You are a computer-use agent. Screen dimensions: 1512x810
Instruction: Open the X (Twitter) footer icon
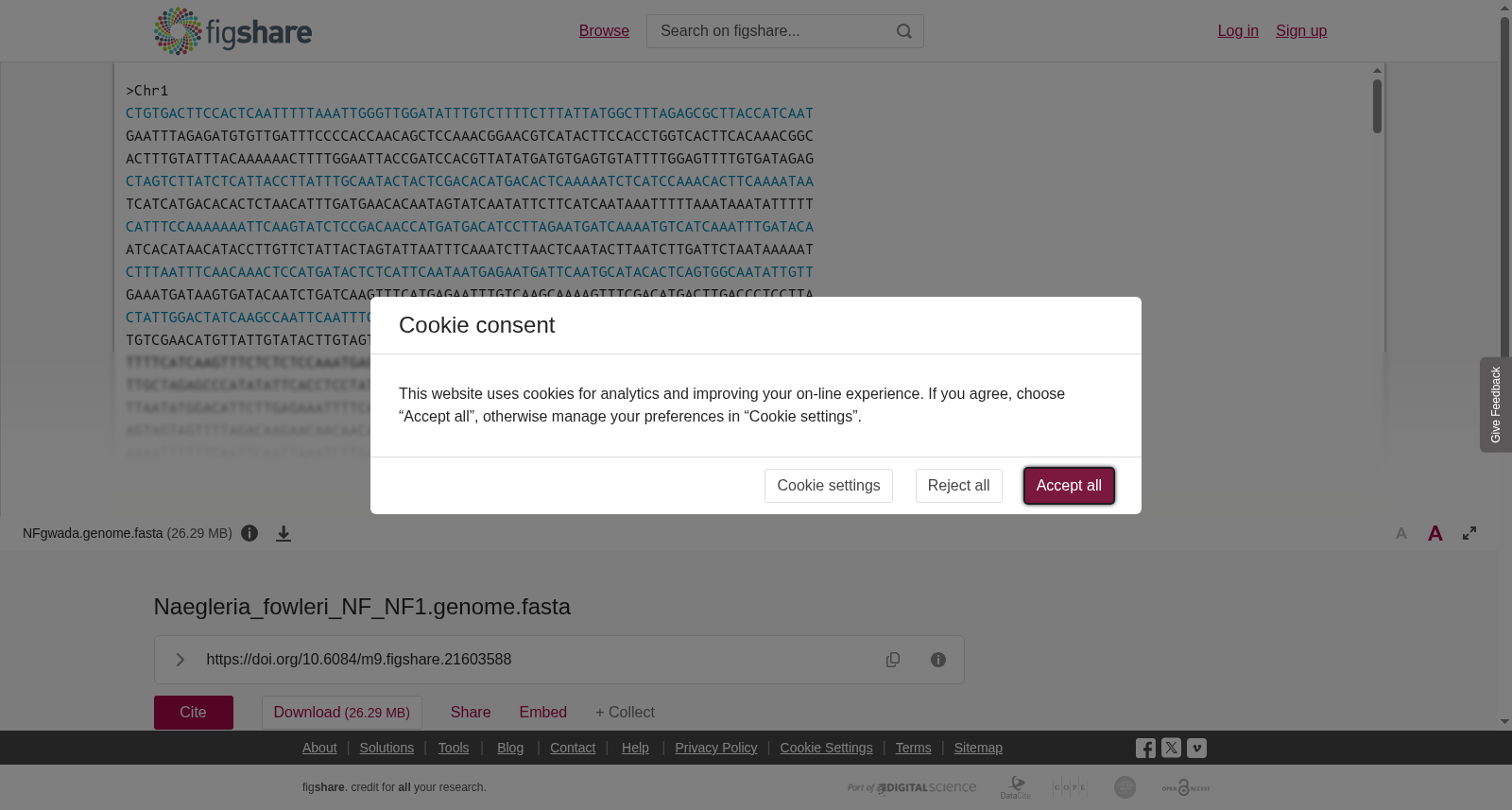click(1171, 749)
